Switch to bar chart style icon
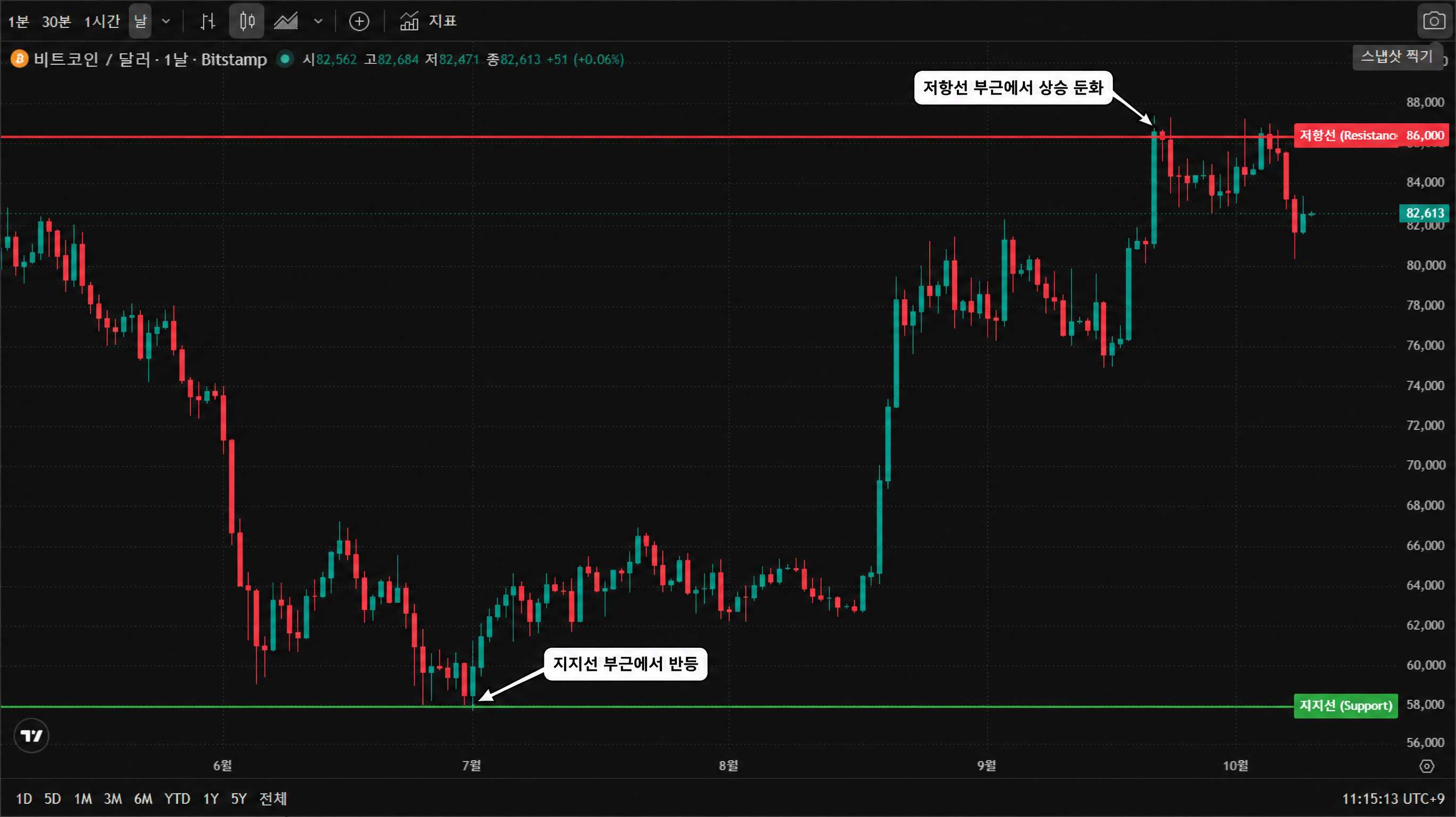1456x817 pixels. pos(208,21)
